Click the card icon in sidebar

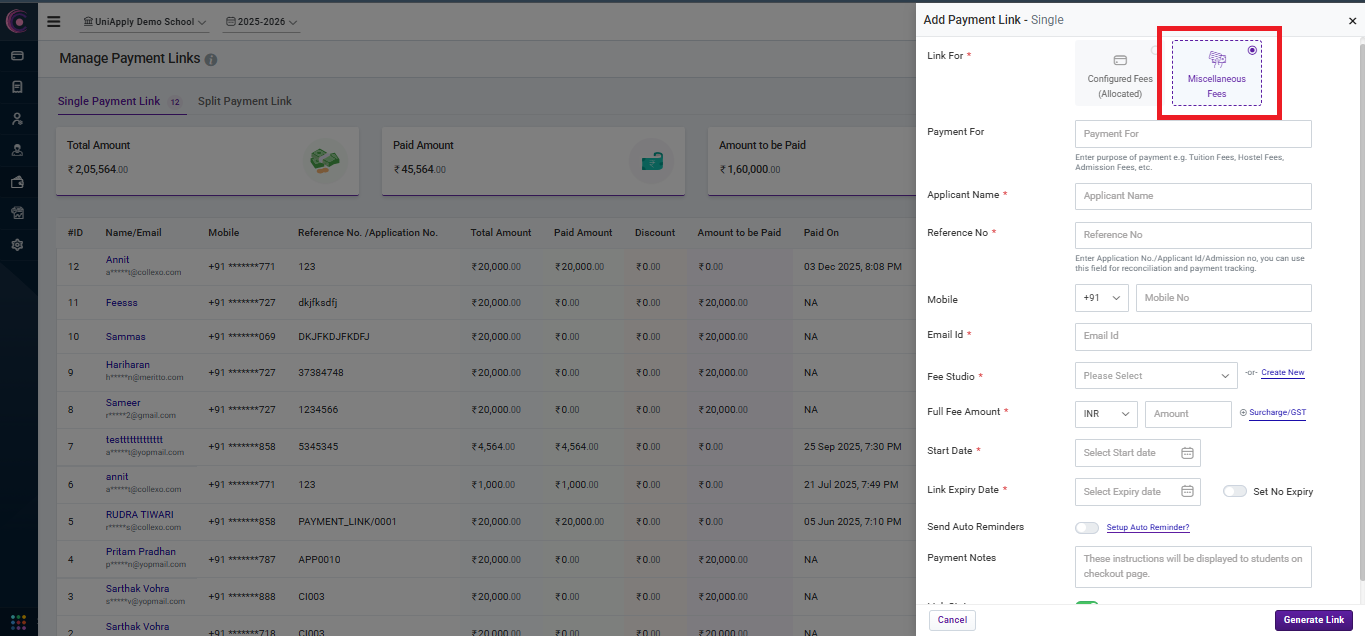17,55
